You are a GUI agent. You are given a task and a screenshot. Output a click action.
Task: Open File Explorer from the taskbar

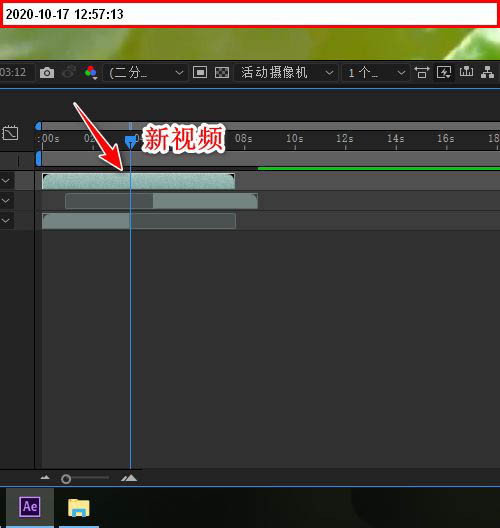pyautogui.click(x=79, y=508)
